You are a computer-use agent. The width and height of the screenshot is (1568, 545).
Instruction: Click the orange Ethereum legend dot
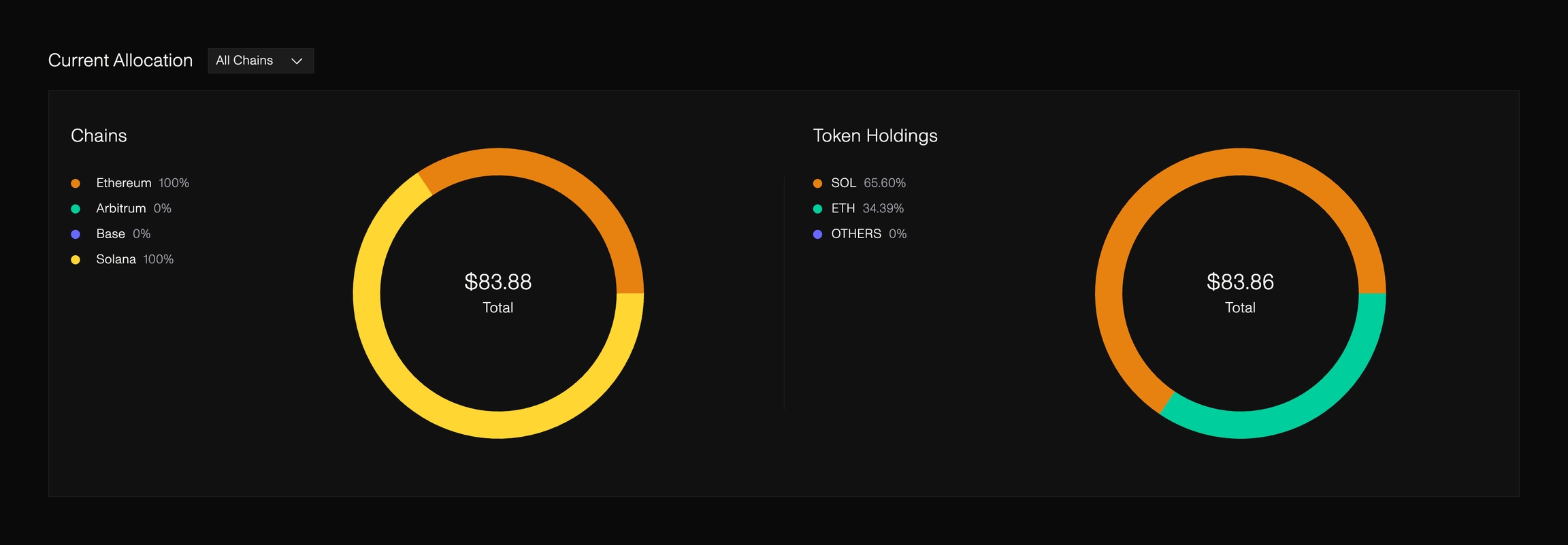click(x=76, y=184)
